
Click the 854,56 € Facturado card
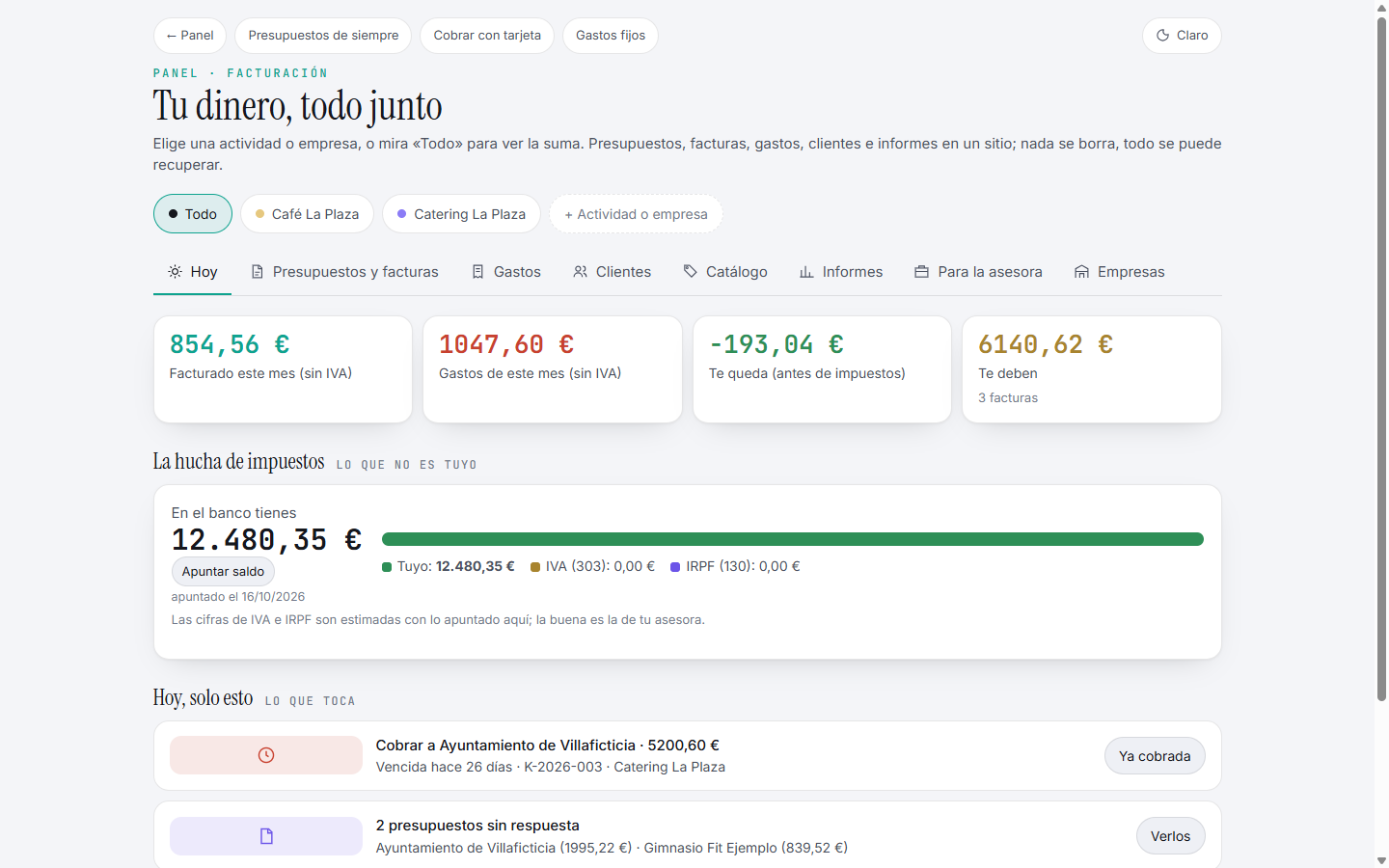283,369
